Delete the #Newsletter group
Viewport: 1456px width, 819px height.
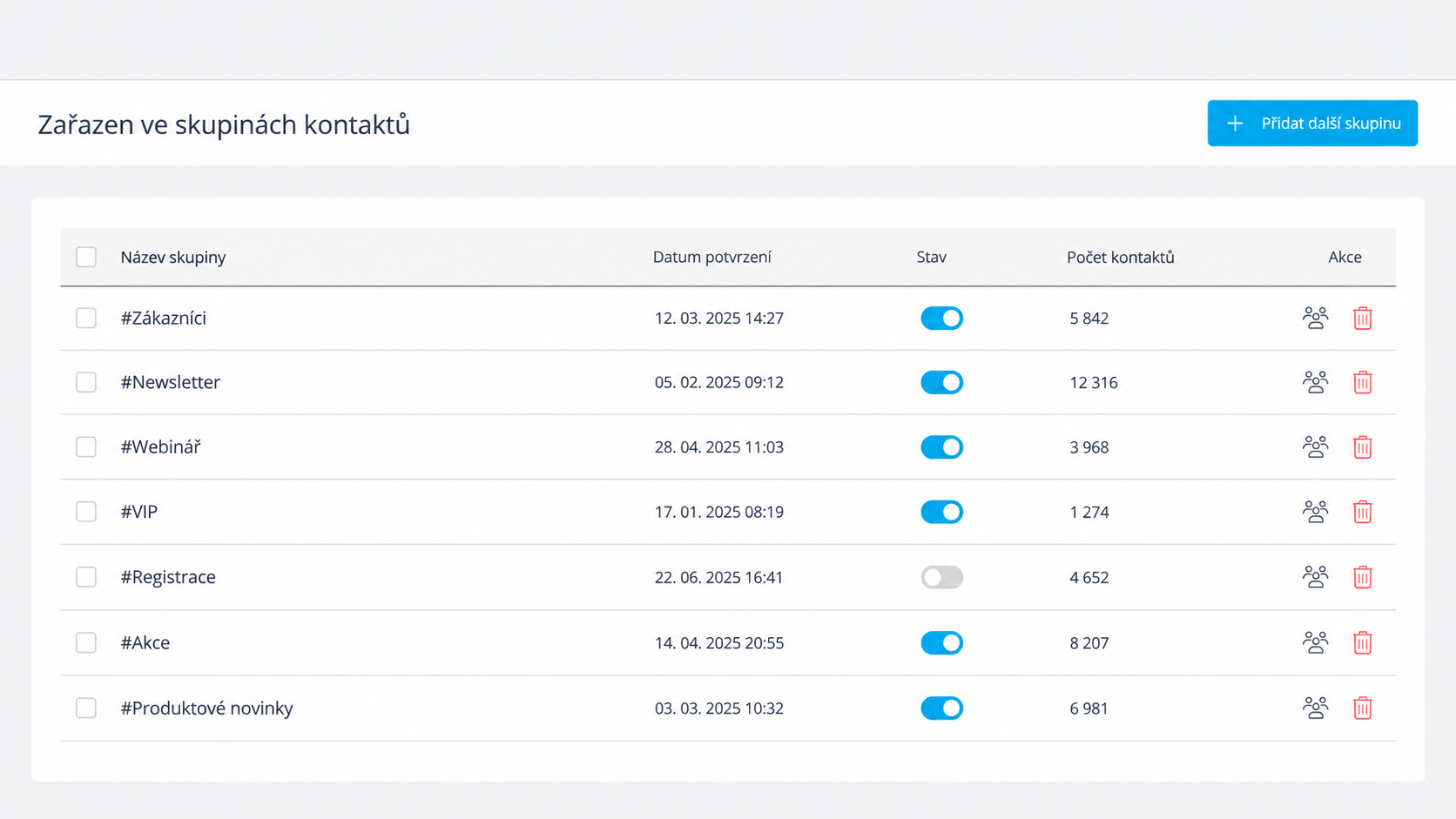pos(1363,382)
